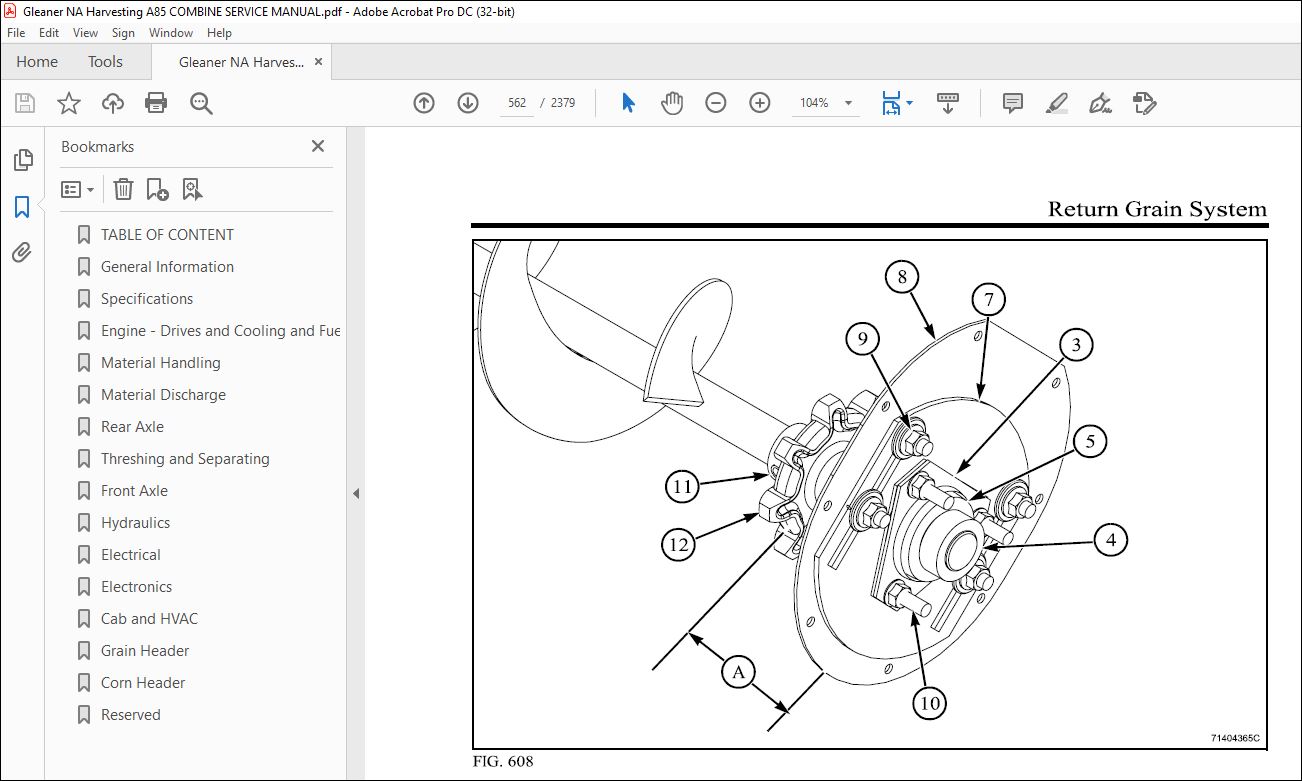Toggle the Bookmarks panel icon

pyautogui.click(x=22, y=207)
